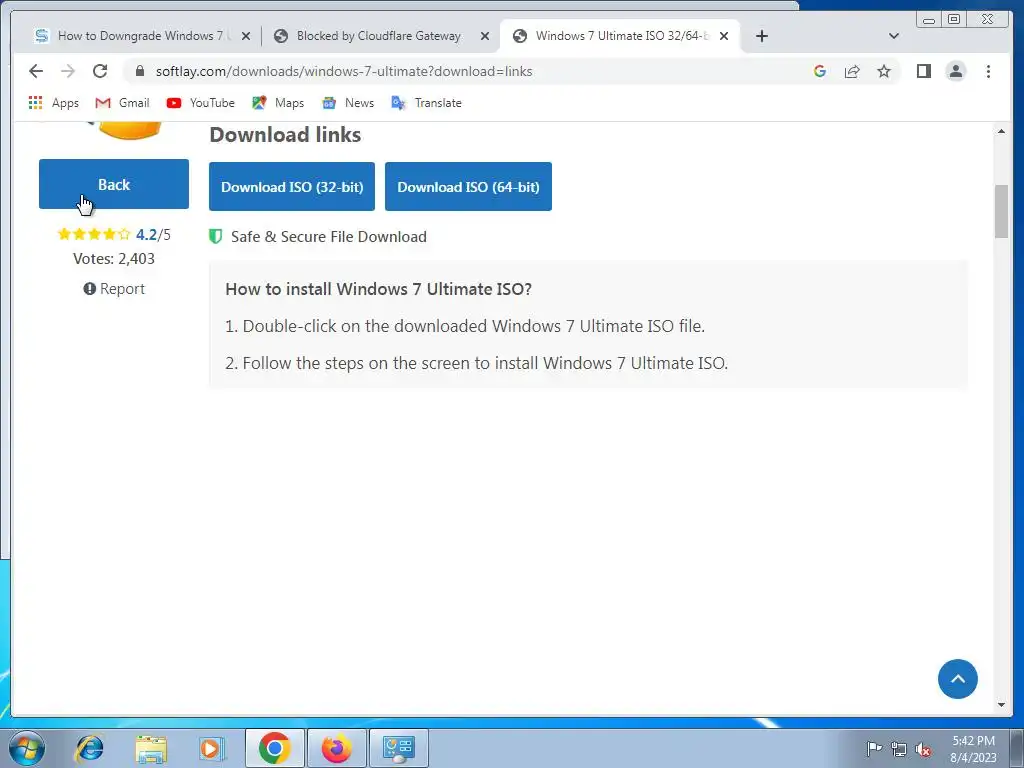Open the Chrome side panel

923,71
